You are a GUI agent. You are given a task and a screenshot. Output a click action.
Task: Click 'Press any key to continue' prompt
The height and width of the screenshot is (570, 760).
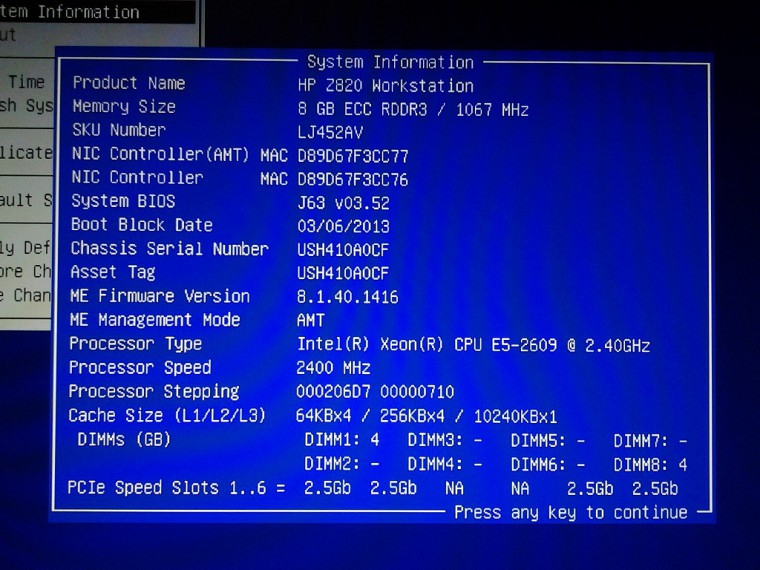click(571, 513)
